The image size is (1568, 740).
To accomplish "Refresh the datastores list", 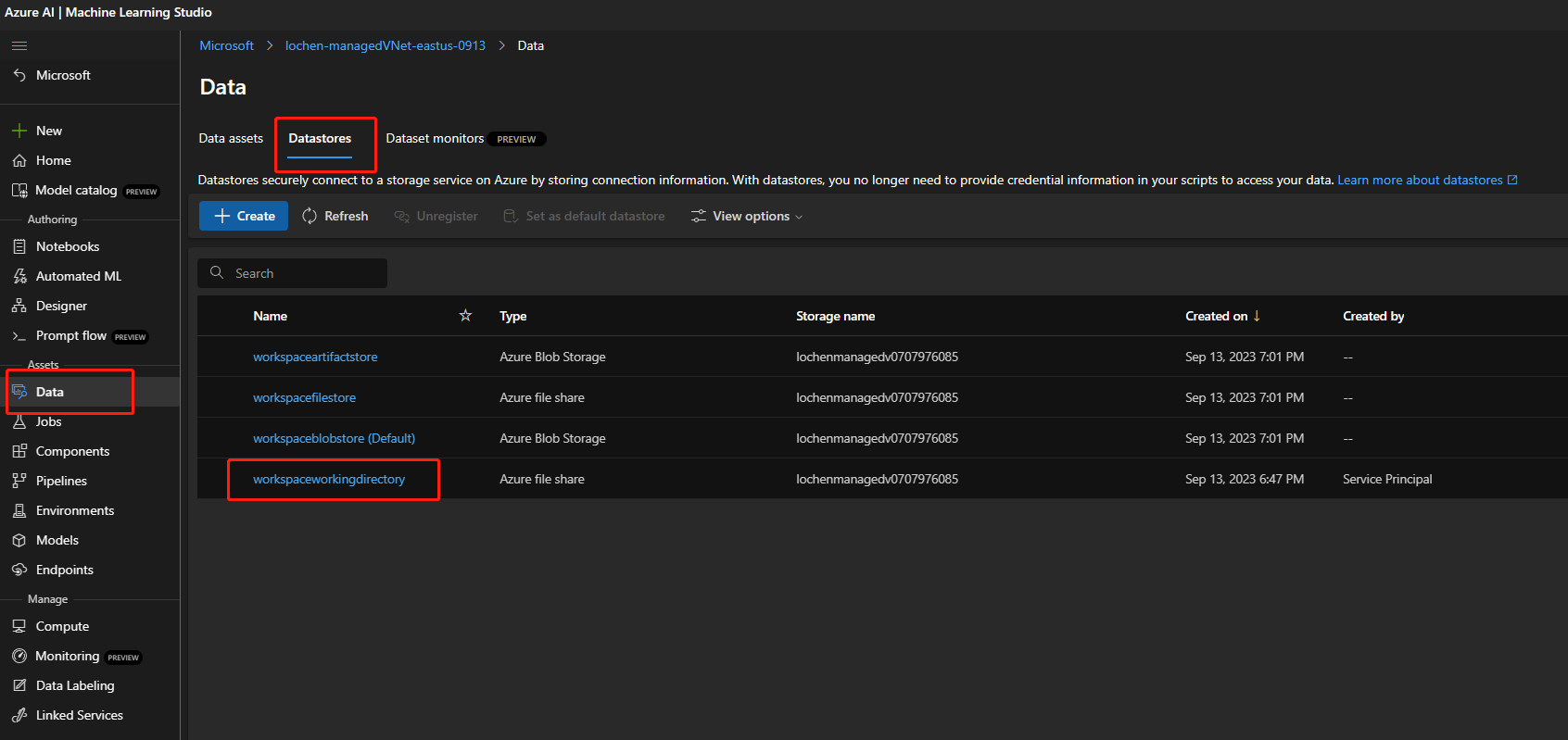I will (x=335, y=216).
